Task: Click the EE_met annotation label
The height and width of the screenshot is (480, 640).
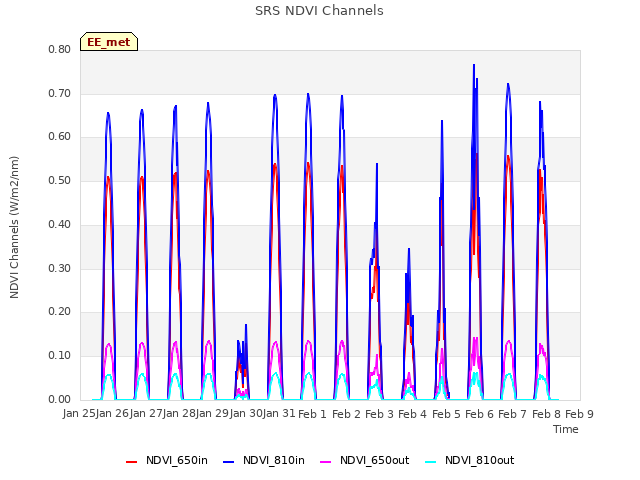Action: pos(109,42)
